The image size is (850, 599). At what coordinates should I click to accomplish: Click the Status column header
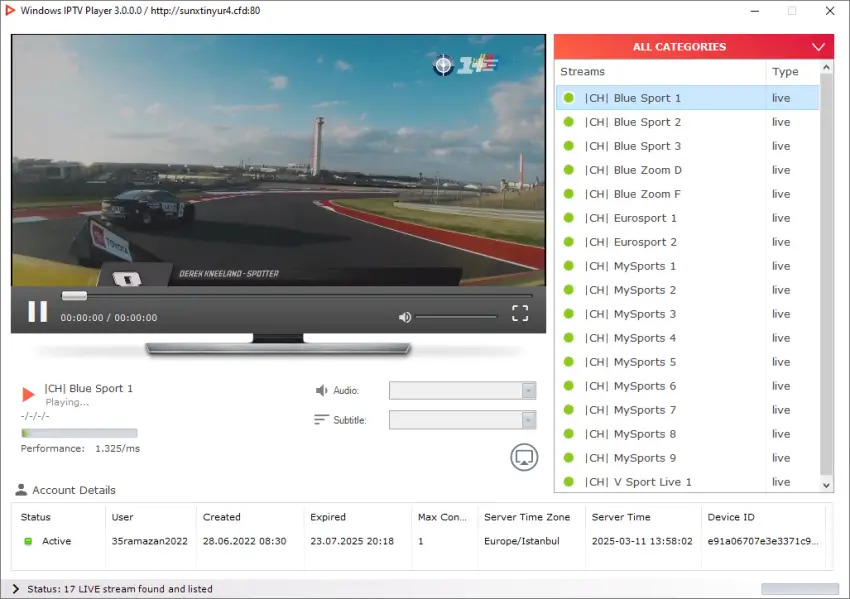pyautogui.click(x=36, y=517)
